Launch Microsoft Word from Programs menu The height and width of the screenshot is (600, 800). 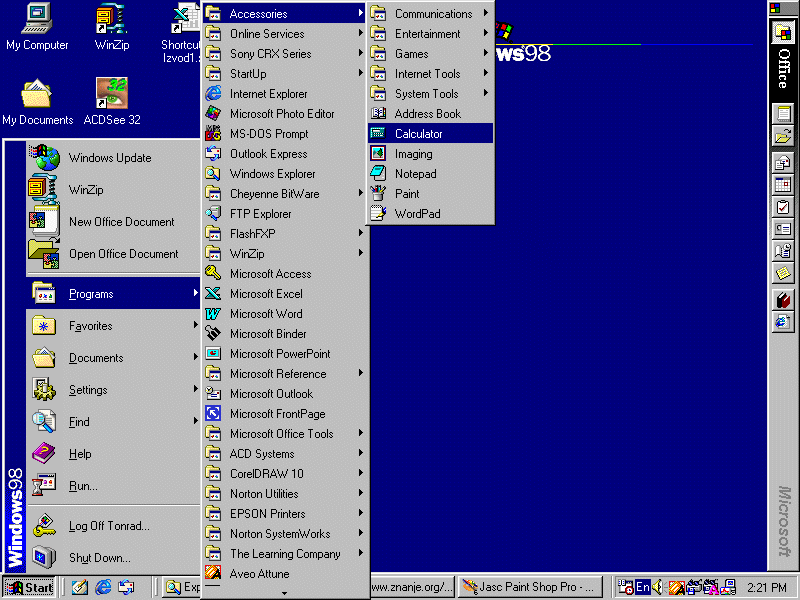tap(285, 314)
